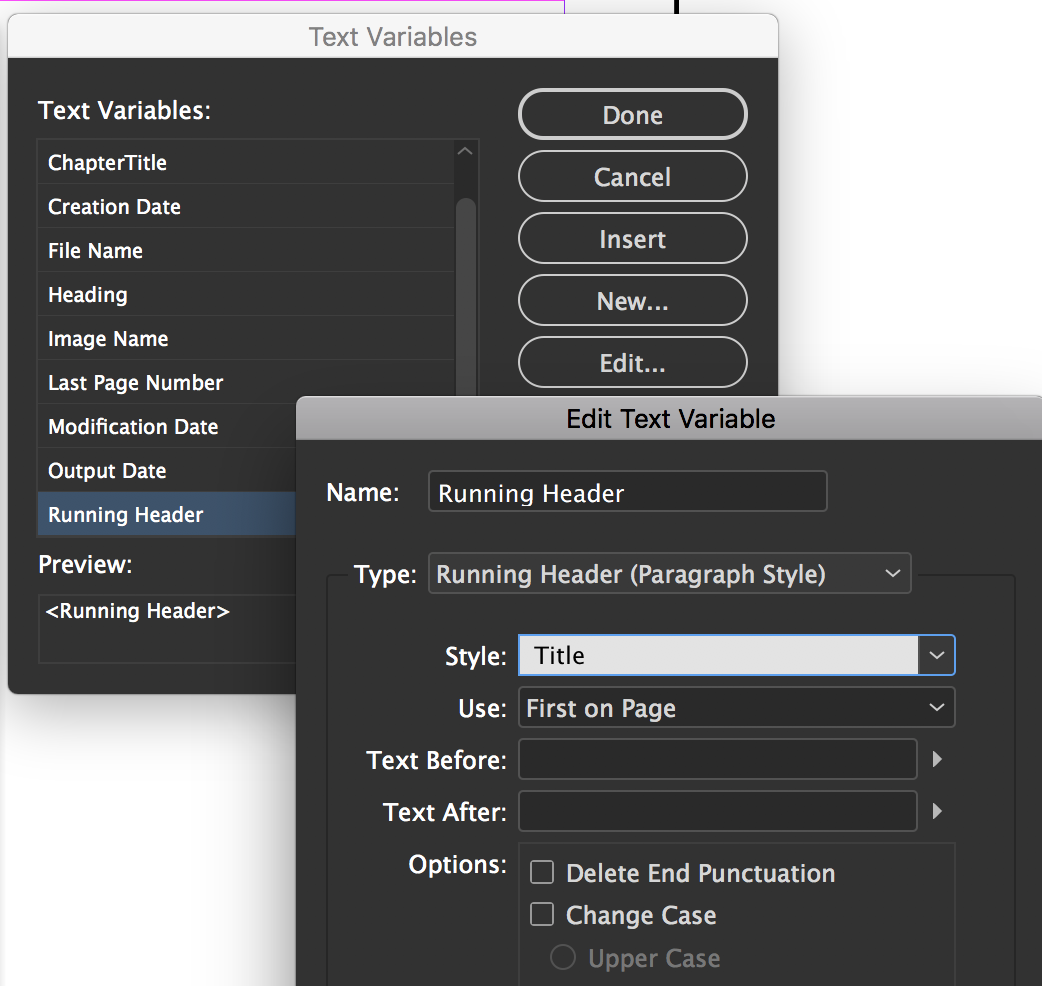Click the New... button
This screenshot has width=1042, height=986.
click(632, 301)
